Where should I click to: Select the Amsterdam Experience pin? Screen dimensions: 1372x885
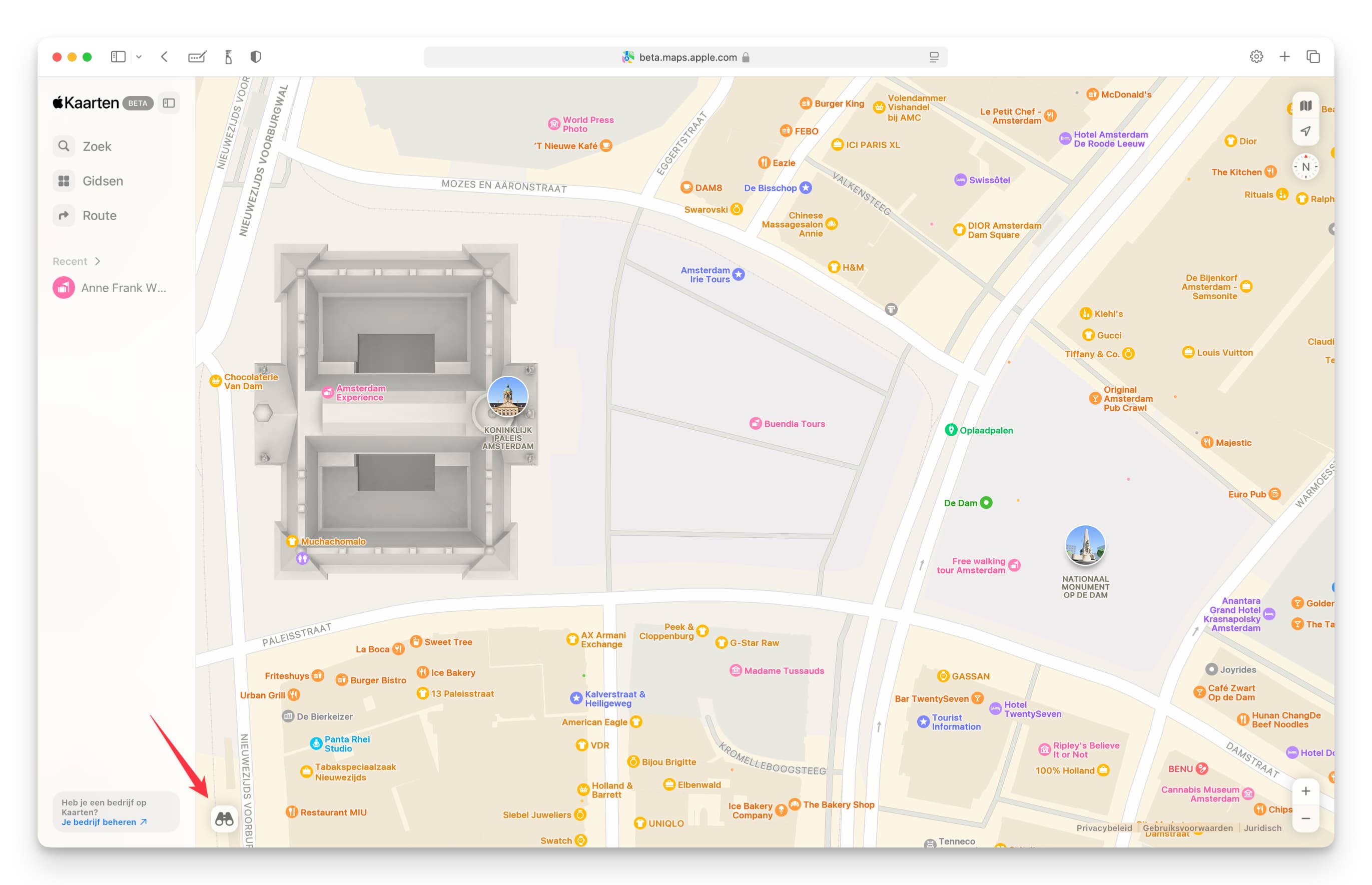pyautogui.click(x=328, y=393)
